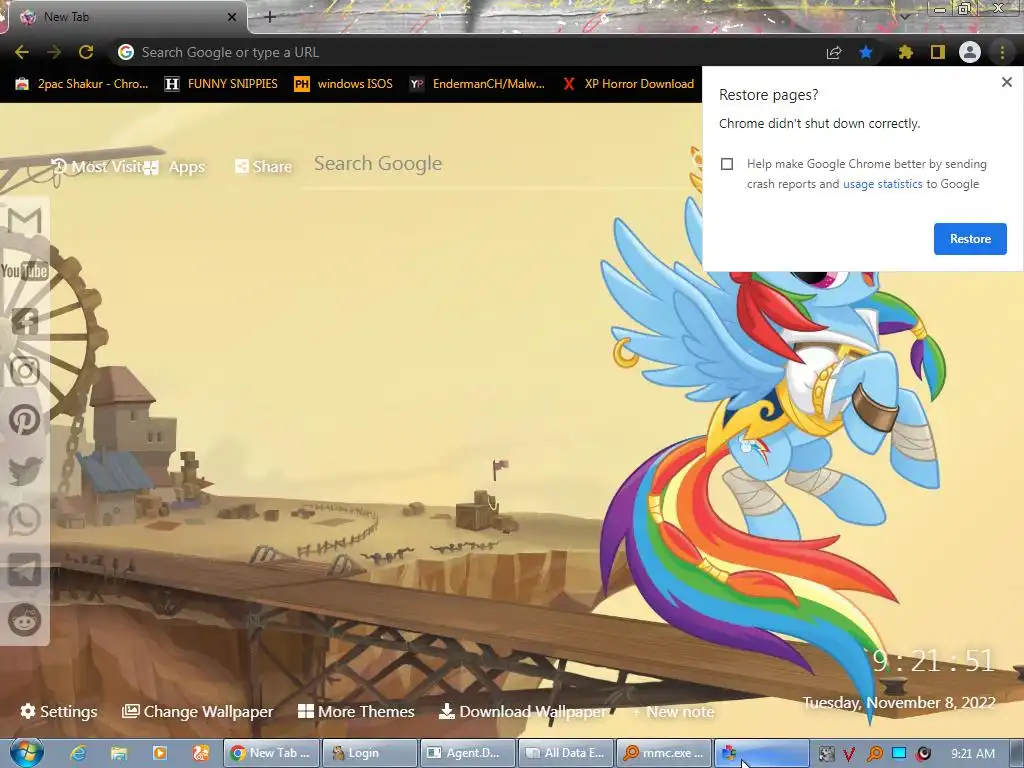Image resolution: width=1024 pixels, height=768 pixels.
Task: Click Download Wallpaper
Action: pyautogui.click(x=522, y=712)
